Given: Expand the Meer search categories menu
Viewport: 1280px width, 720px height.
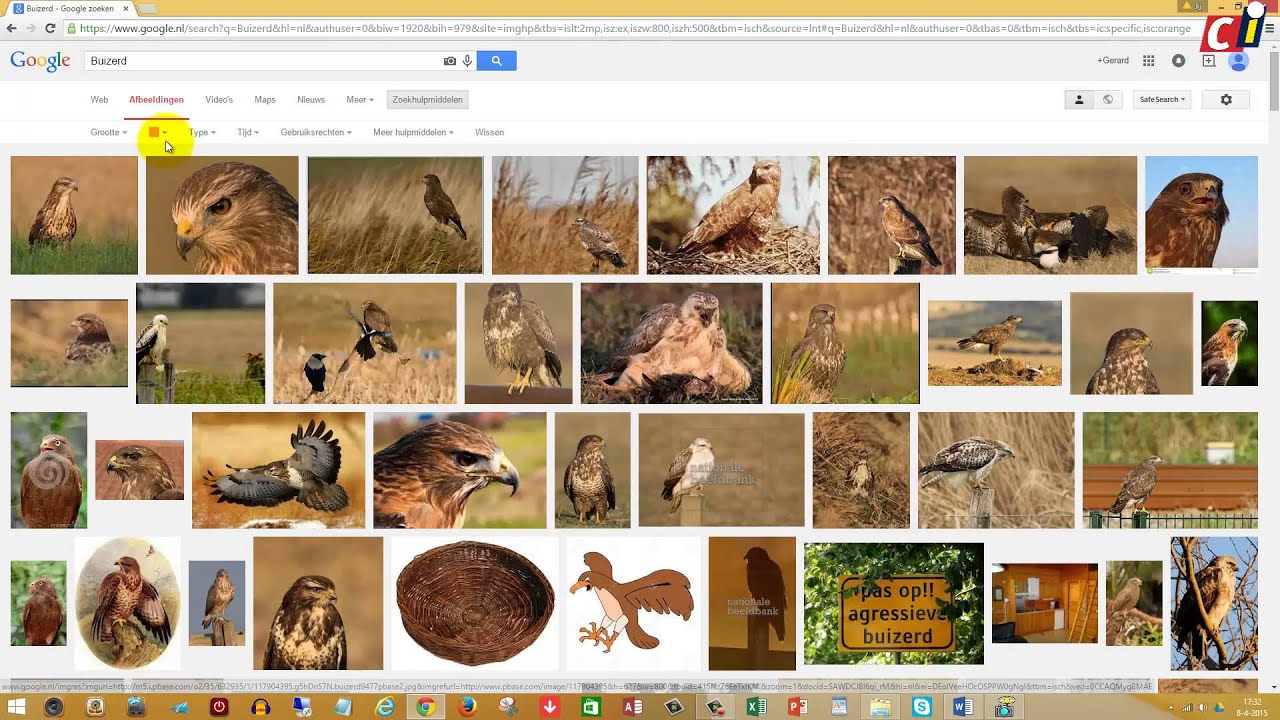Looking at the screenshot, I should 360,100.
